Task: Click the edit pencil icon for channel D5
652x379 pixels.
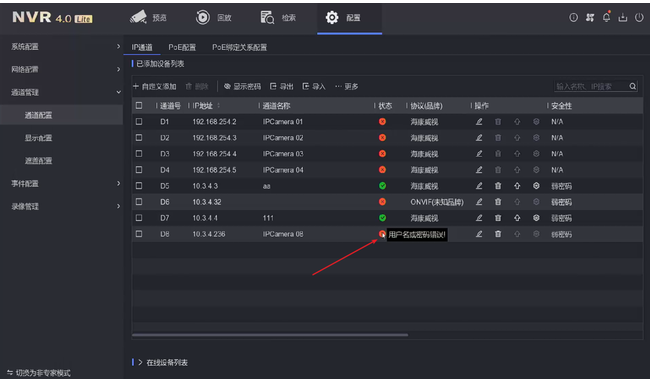Action: [479, 186]
